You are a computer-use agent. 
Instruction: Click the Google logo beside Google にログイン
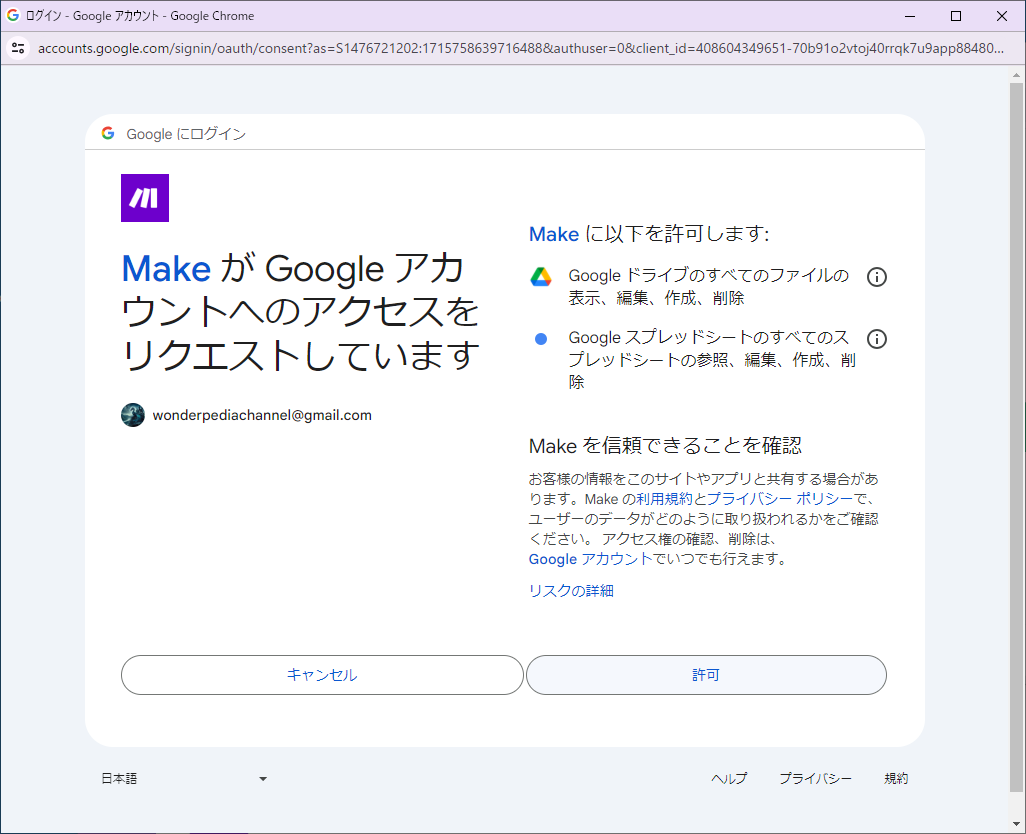pos(108,133)
